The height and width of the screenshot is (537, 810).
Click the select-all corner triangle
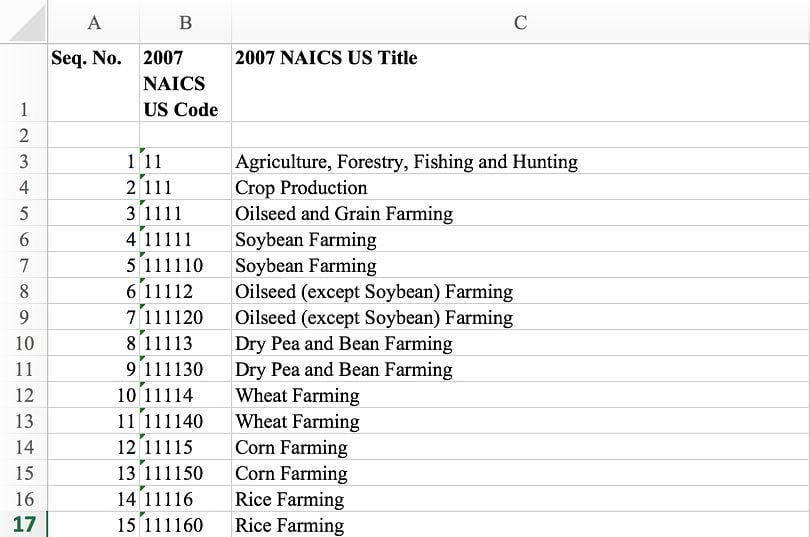tap(24, 22)
